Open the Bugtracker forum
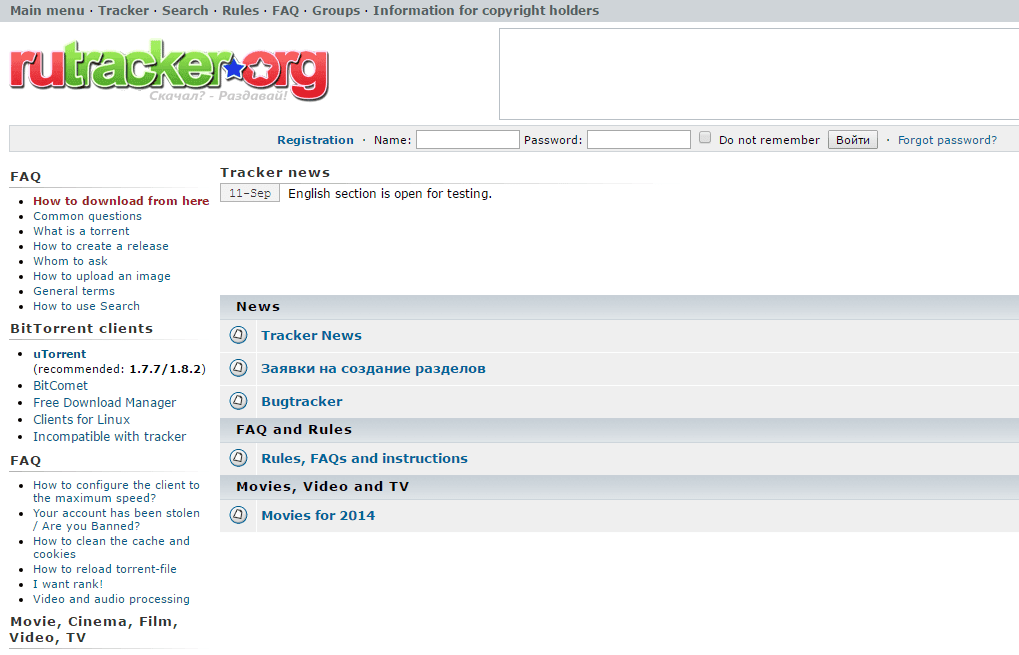 click(x=302, y=401)
